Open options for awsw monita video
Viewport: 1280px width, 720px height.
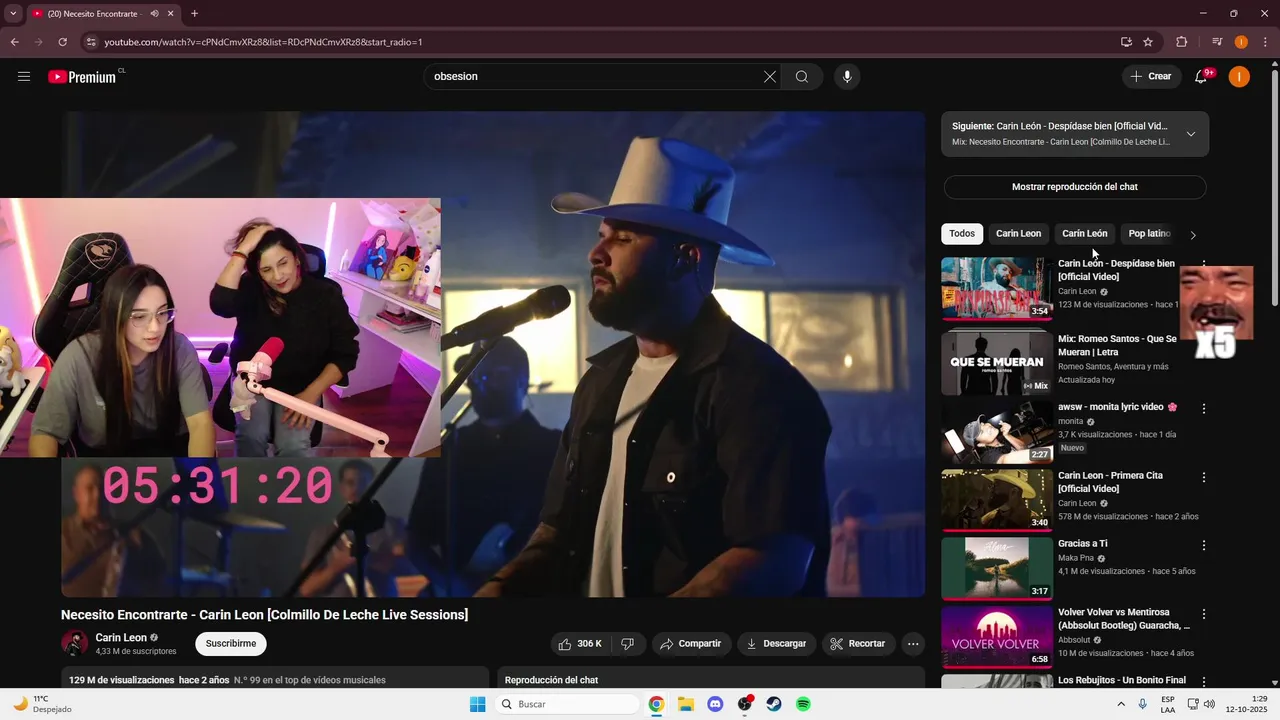(x=1204, y=409)
